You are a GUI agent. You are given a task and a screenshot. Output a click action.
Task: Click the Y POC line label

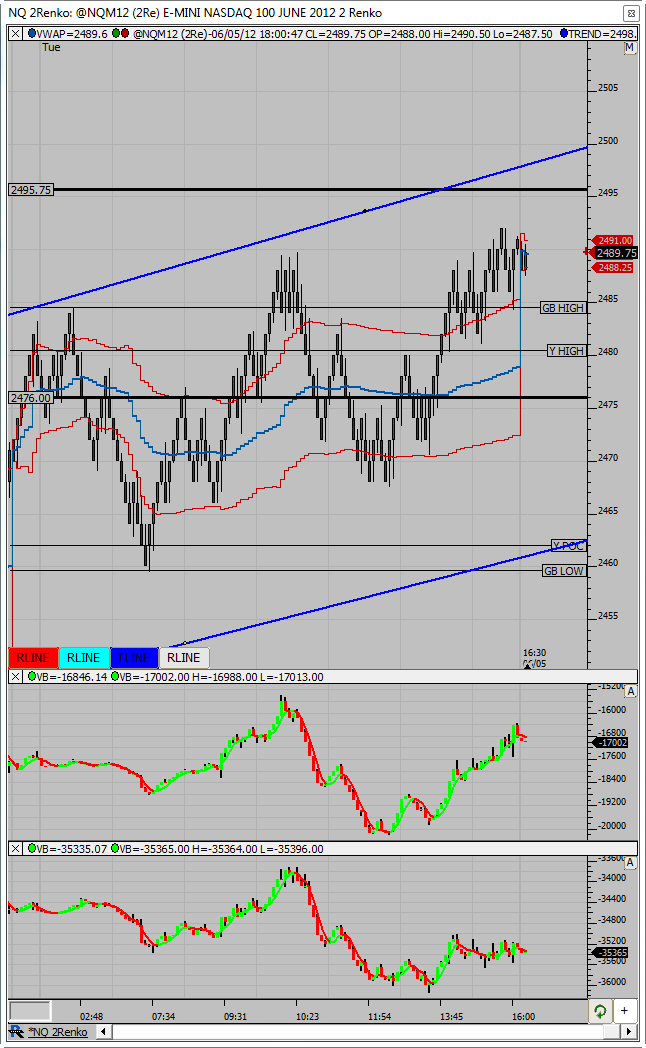tap(569, 546)
